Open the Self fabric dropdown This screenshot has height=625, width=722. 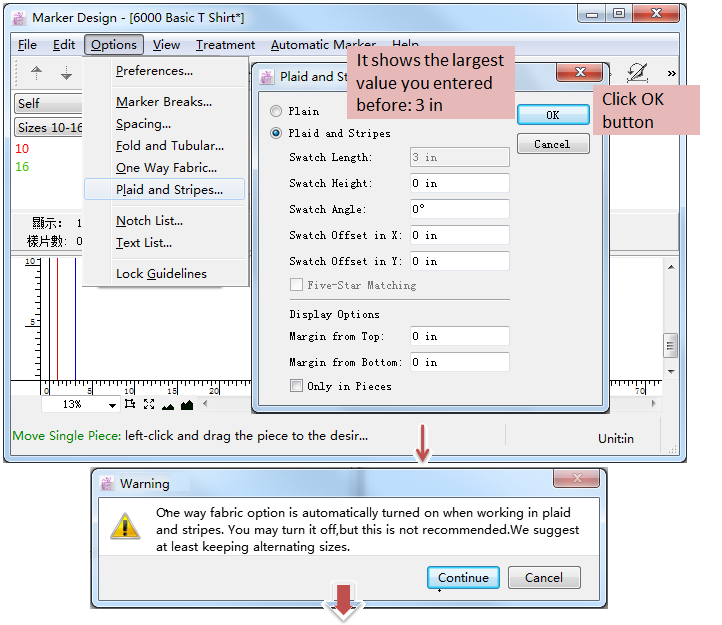pyautogui.click(x=48, y=104)
